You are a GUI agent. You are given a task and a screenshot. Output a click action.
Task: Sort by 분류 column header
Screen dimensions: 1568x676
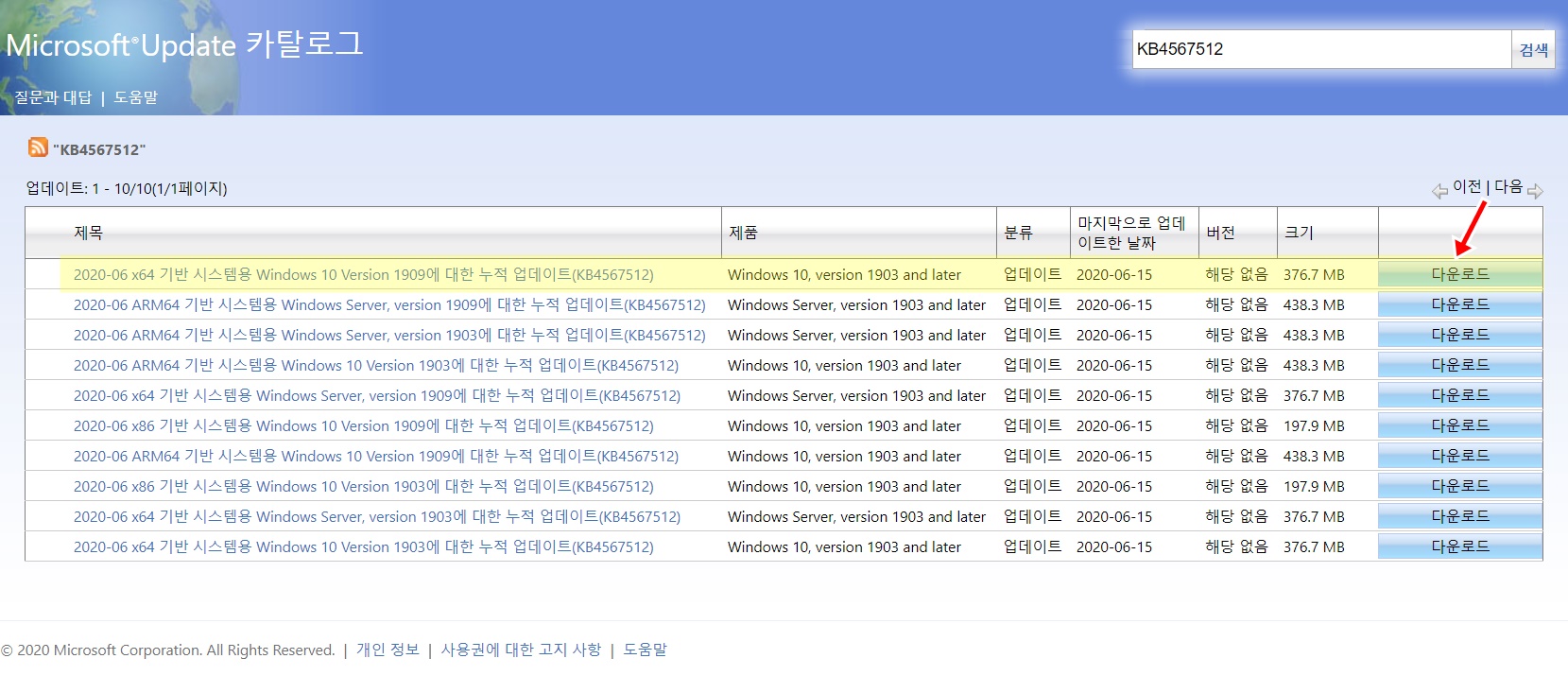(x=1018, y=233)
